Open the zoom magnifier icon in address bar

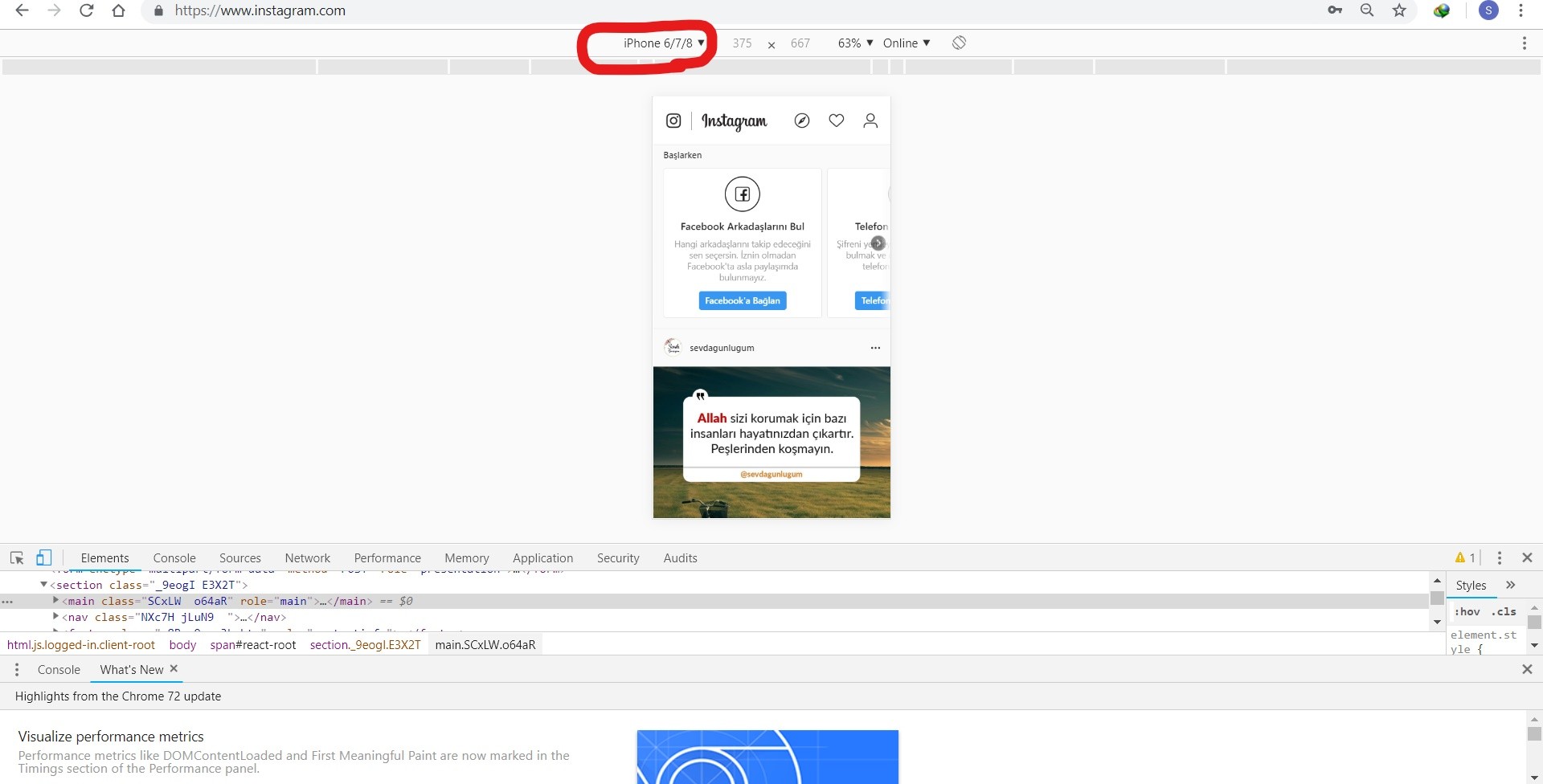pyautogui.click(x=1367, y=10)
